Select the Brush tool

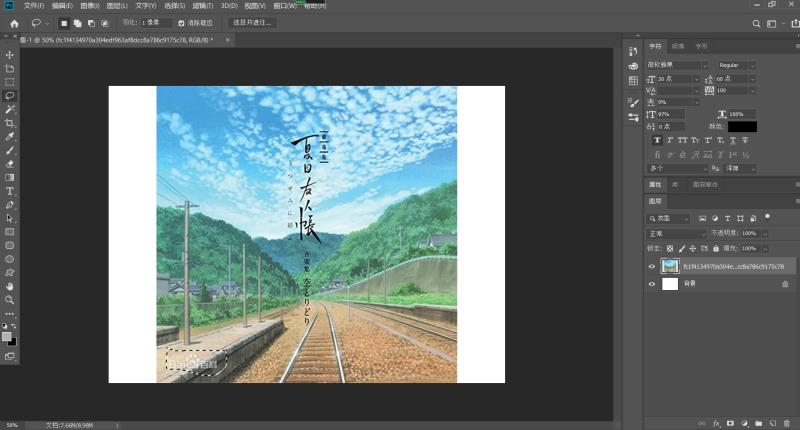(10, 150)
